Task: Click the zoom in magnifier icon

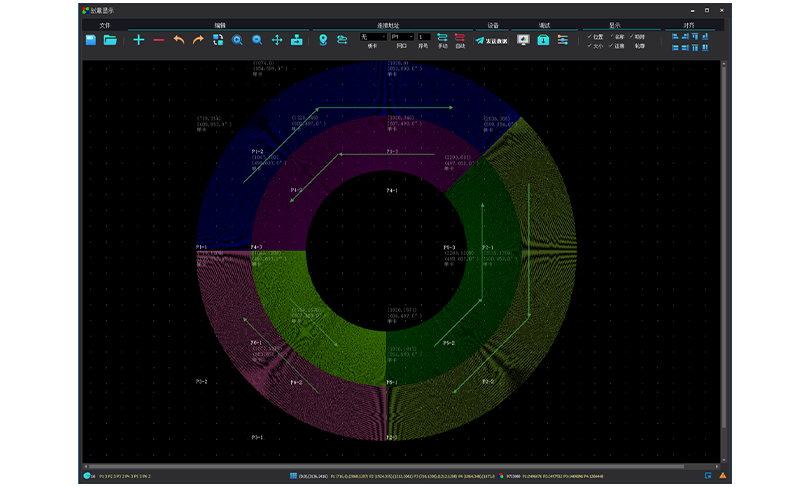Action: (x=238, y=40)
